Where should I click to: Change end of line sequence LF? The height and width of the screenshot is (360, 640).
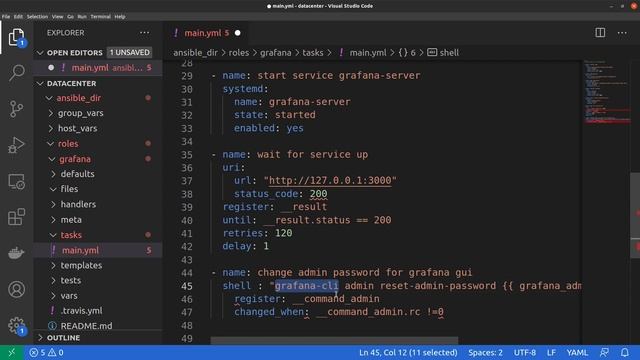pyautogui.click(x=551, y=352)
